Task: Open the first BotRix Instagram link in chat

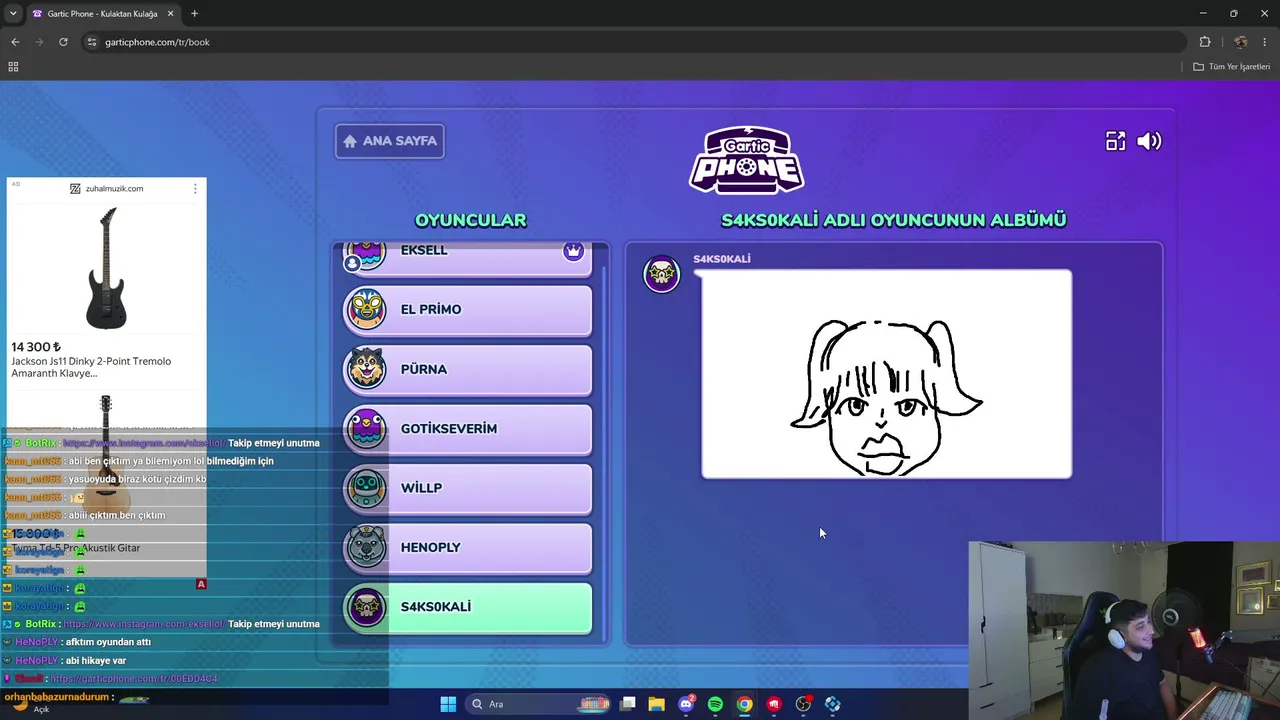Action: click(x=144, y=443)
